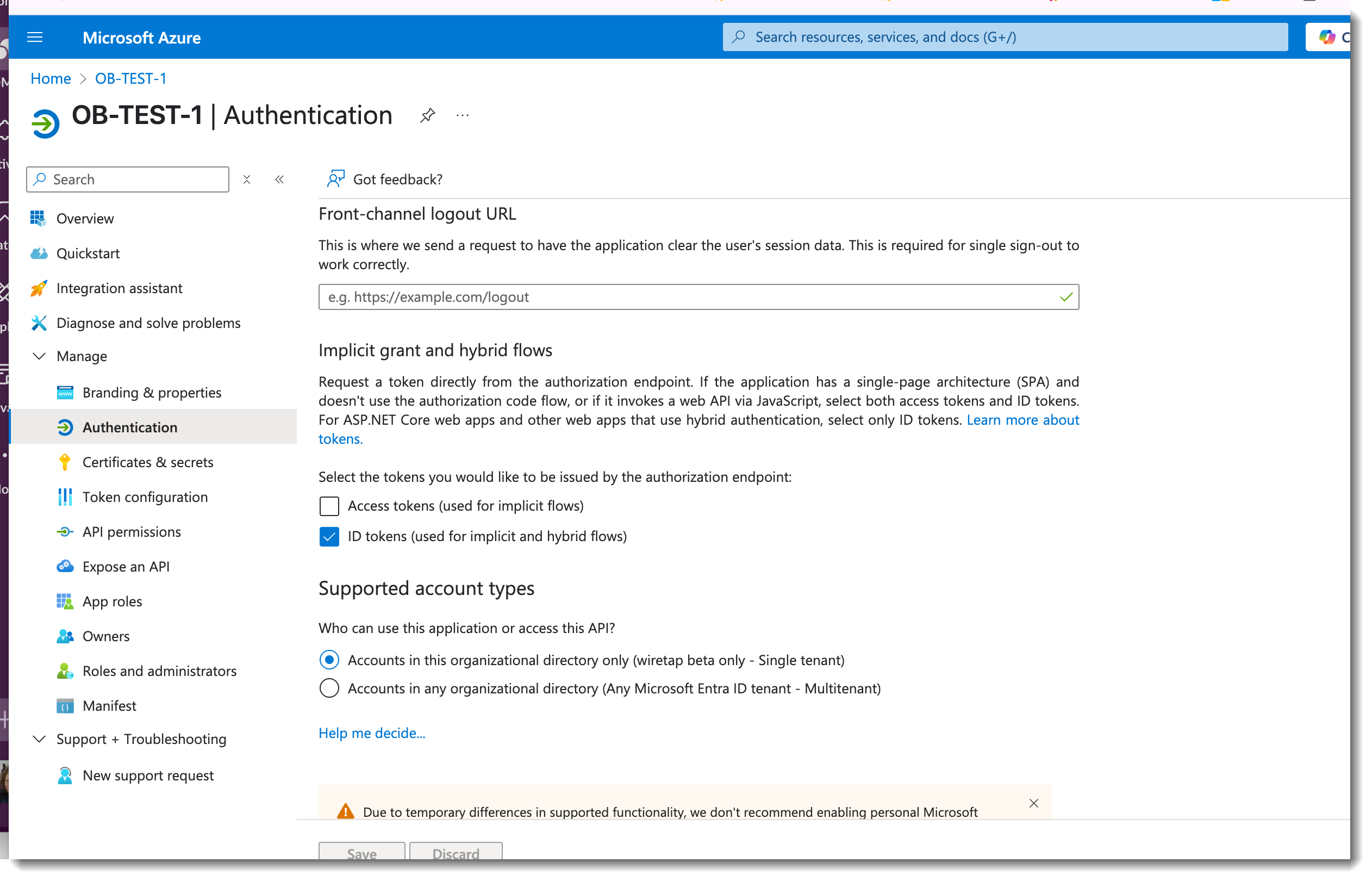Open the Azure portal hamburger menu
The image size is (1372, 881).
click(x=35, y=38)
